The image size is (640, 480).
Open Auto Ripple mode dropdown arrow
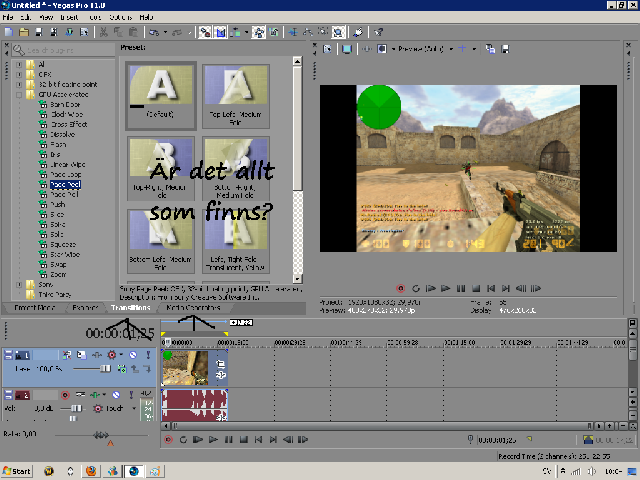coord(246,32)
